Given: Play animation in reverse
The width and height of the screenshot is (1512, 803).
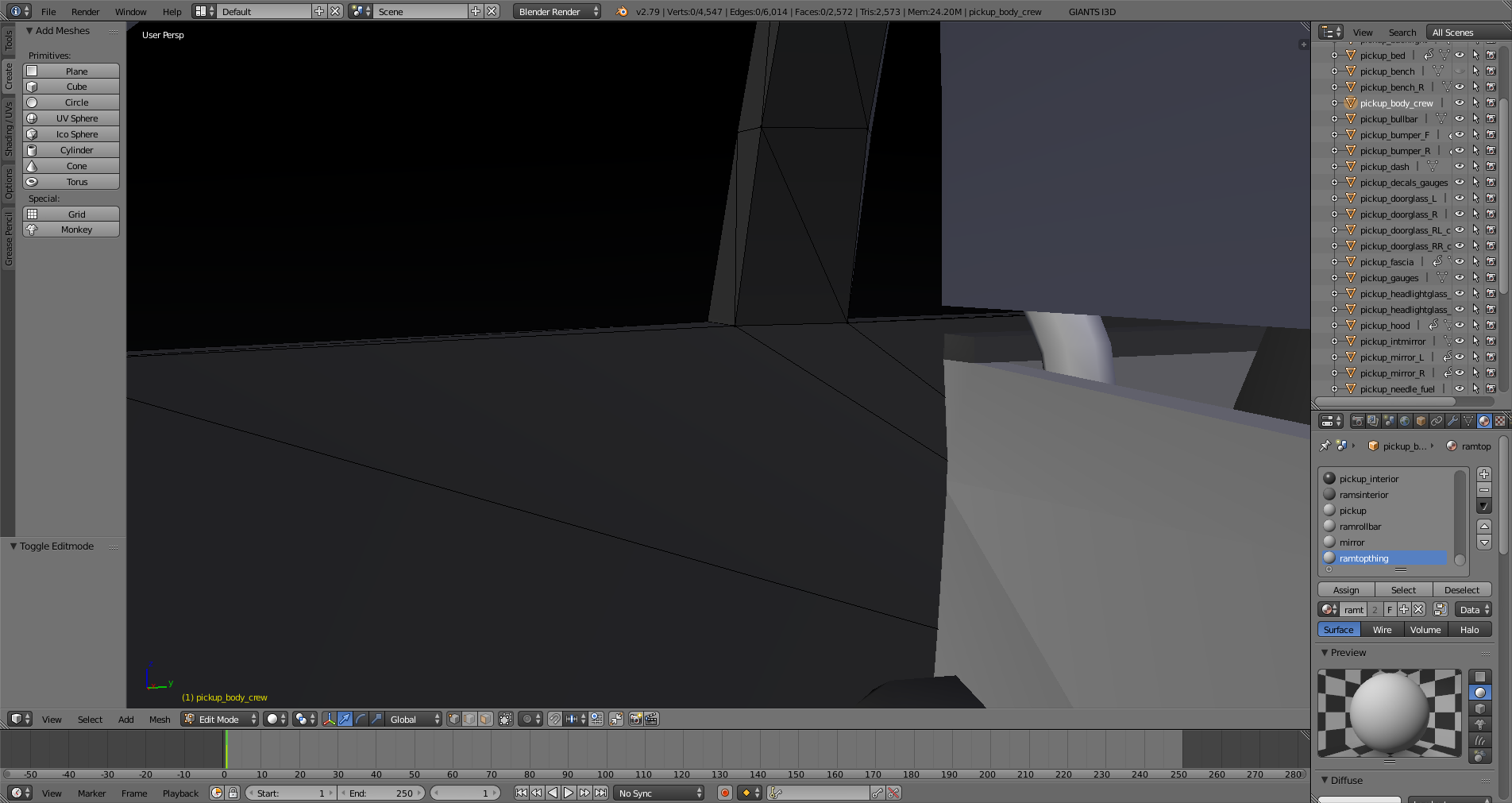Looking at the screenshot, I should click(553, 793).
